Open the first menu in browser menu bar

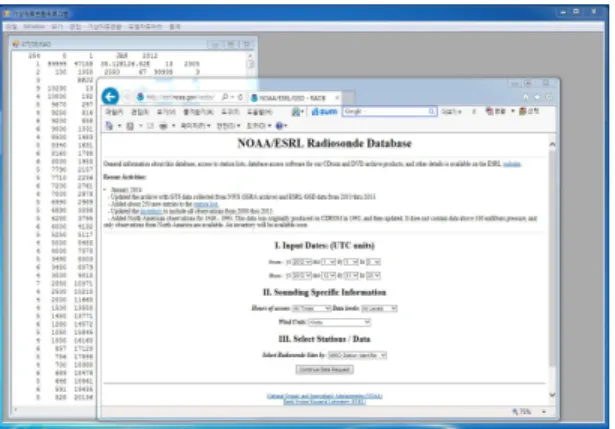click(x=114, y=112)
